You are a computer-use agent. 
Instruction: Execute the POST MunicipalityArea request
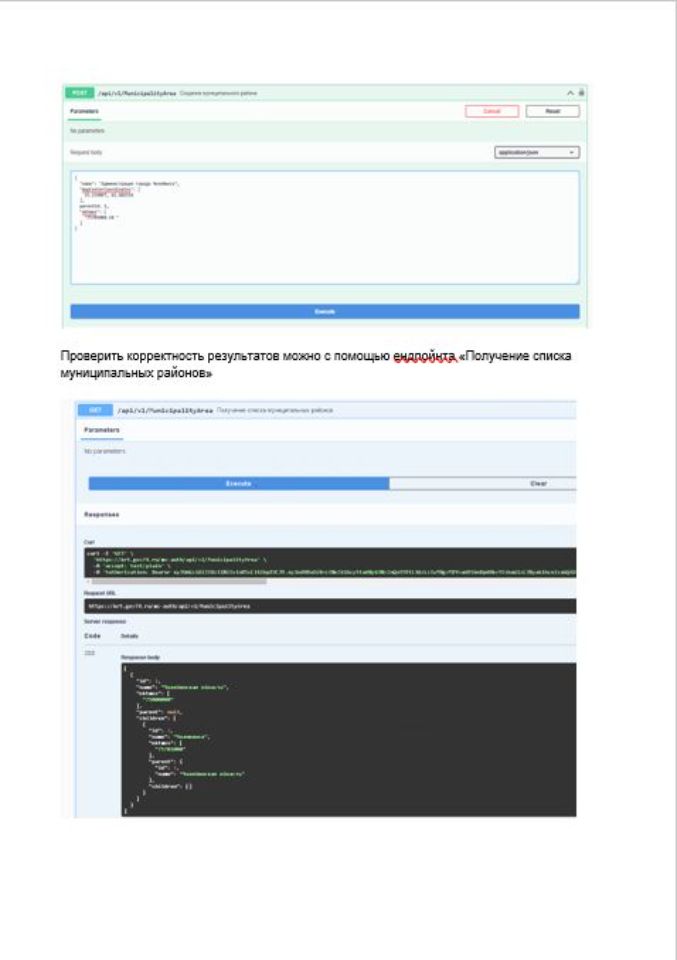coord(324,312)
